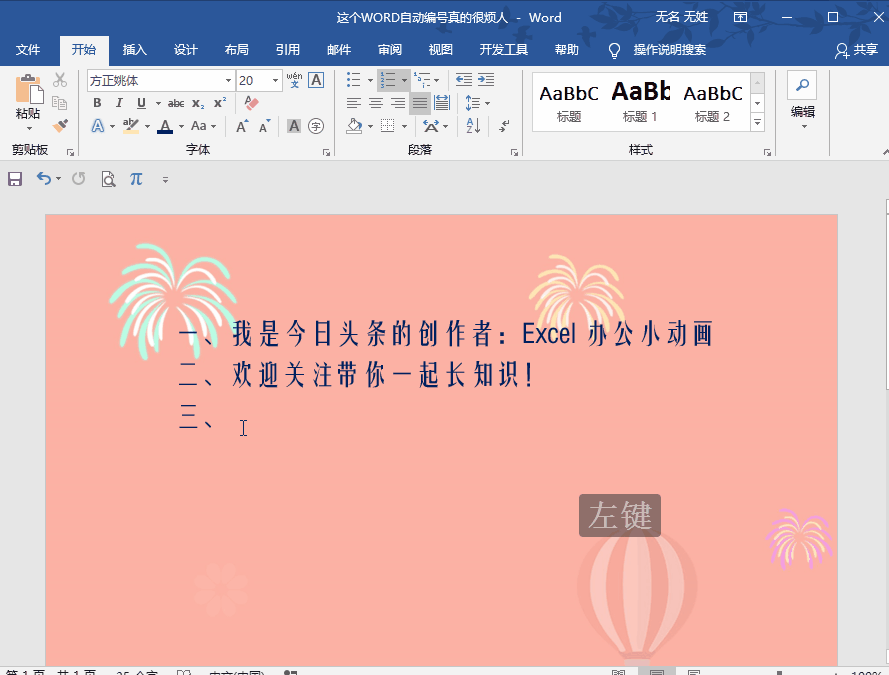Click the font size input box

(x=254, y=80)
